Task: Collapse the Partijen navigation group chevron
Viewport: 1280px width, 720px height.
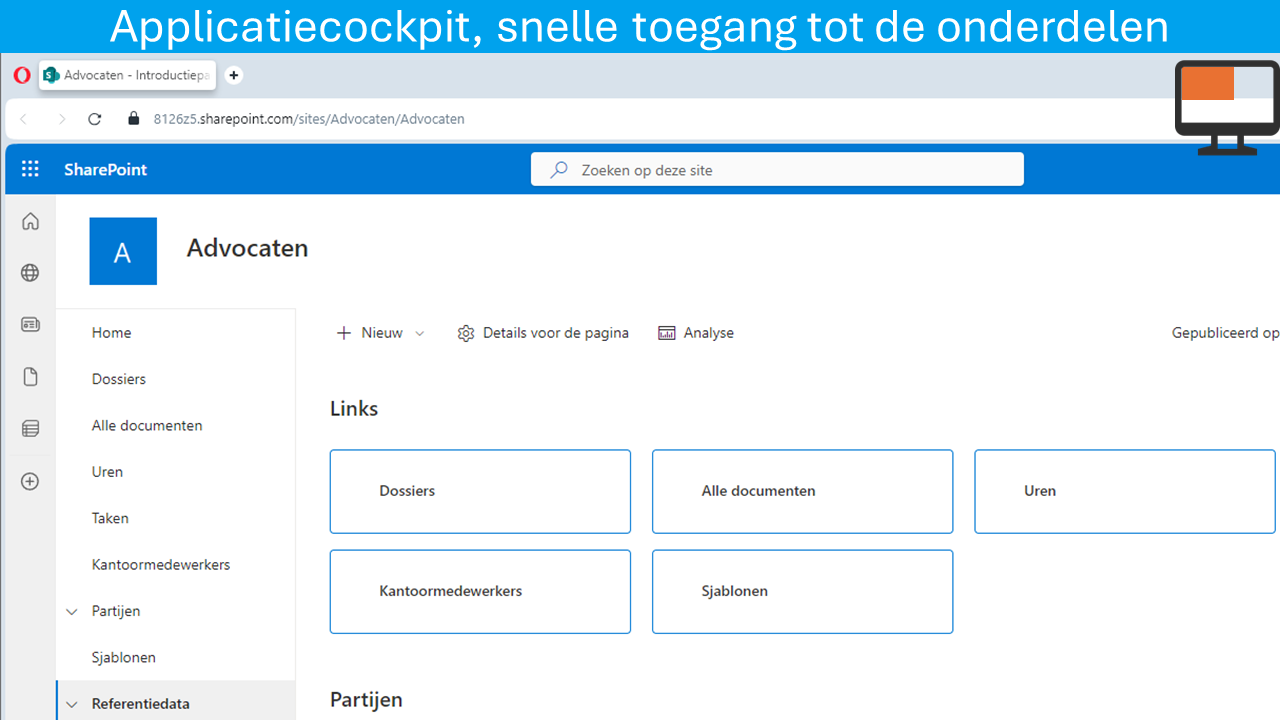Action: [x=71, y=611]
